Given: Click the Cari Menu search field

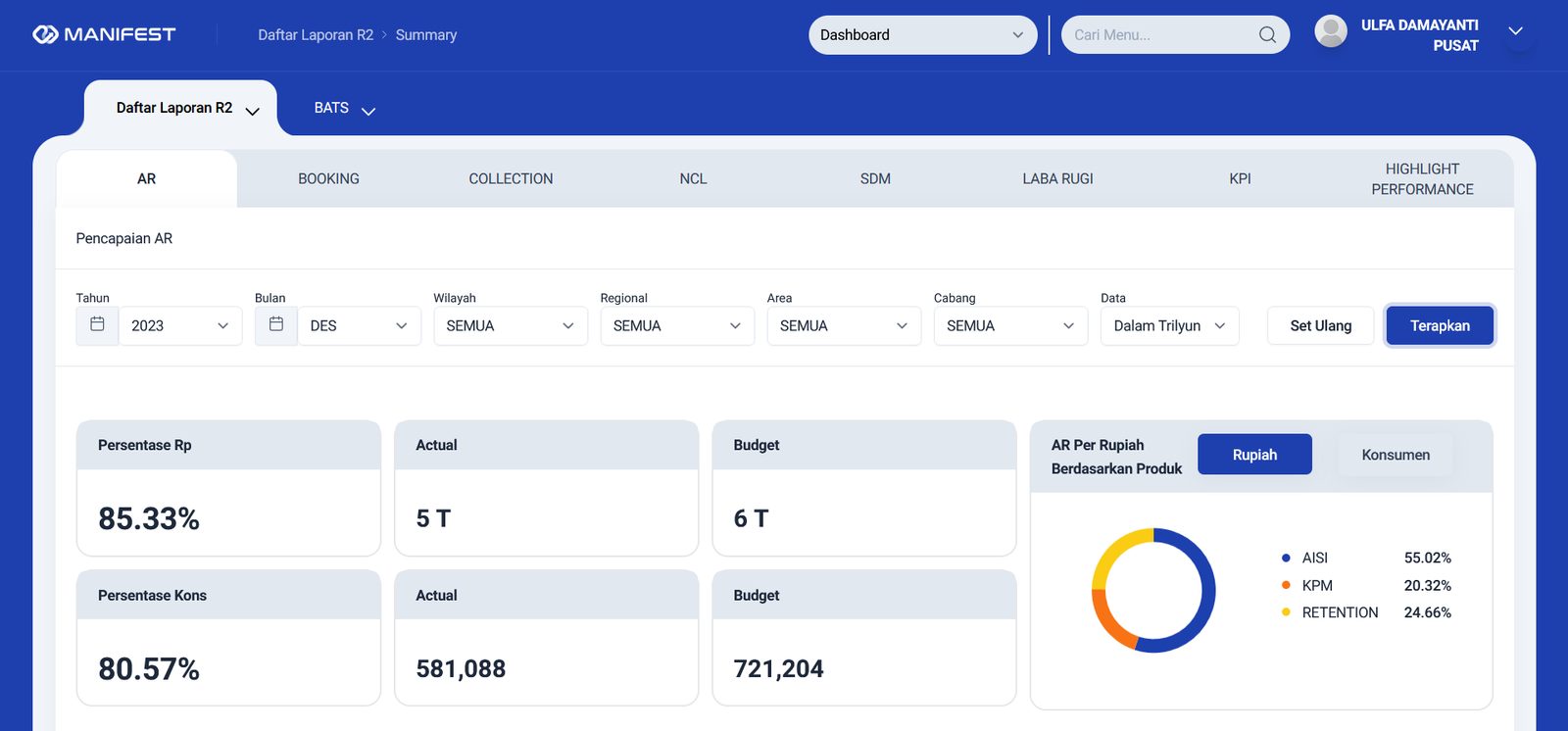Looking at the screenshot, I should (1161, 35).
